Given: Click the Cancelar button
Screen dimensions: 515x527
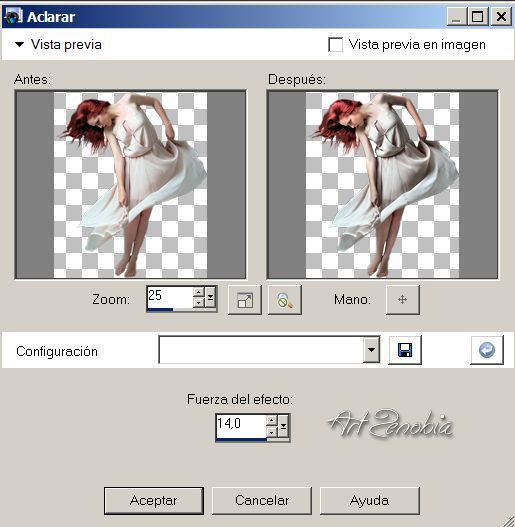Looking at the screenshot, I should (x=262, y=500).
